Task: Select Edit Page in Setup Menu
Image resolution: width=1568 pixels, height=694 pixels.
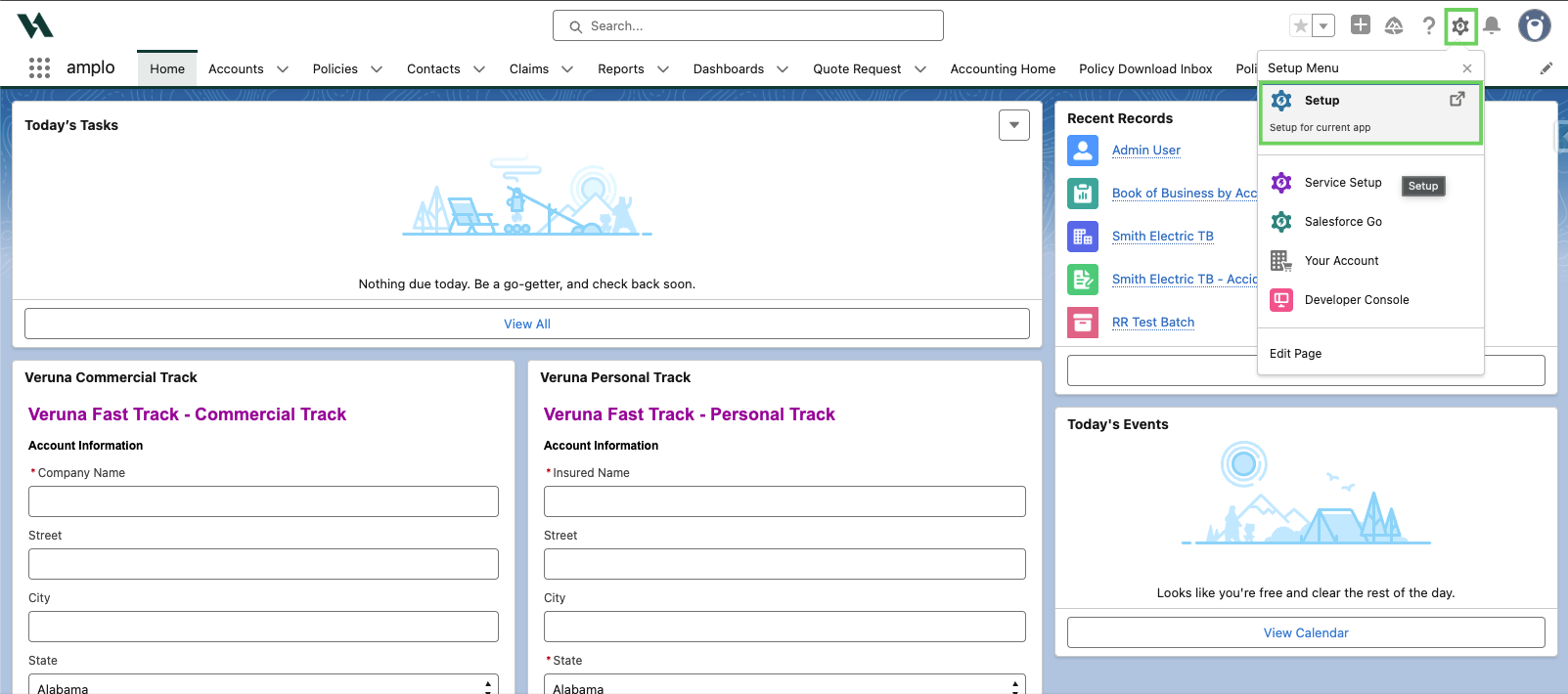Action: 1295,354
